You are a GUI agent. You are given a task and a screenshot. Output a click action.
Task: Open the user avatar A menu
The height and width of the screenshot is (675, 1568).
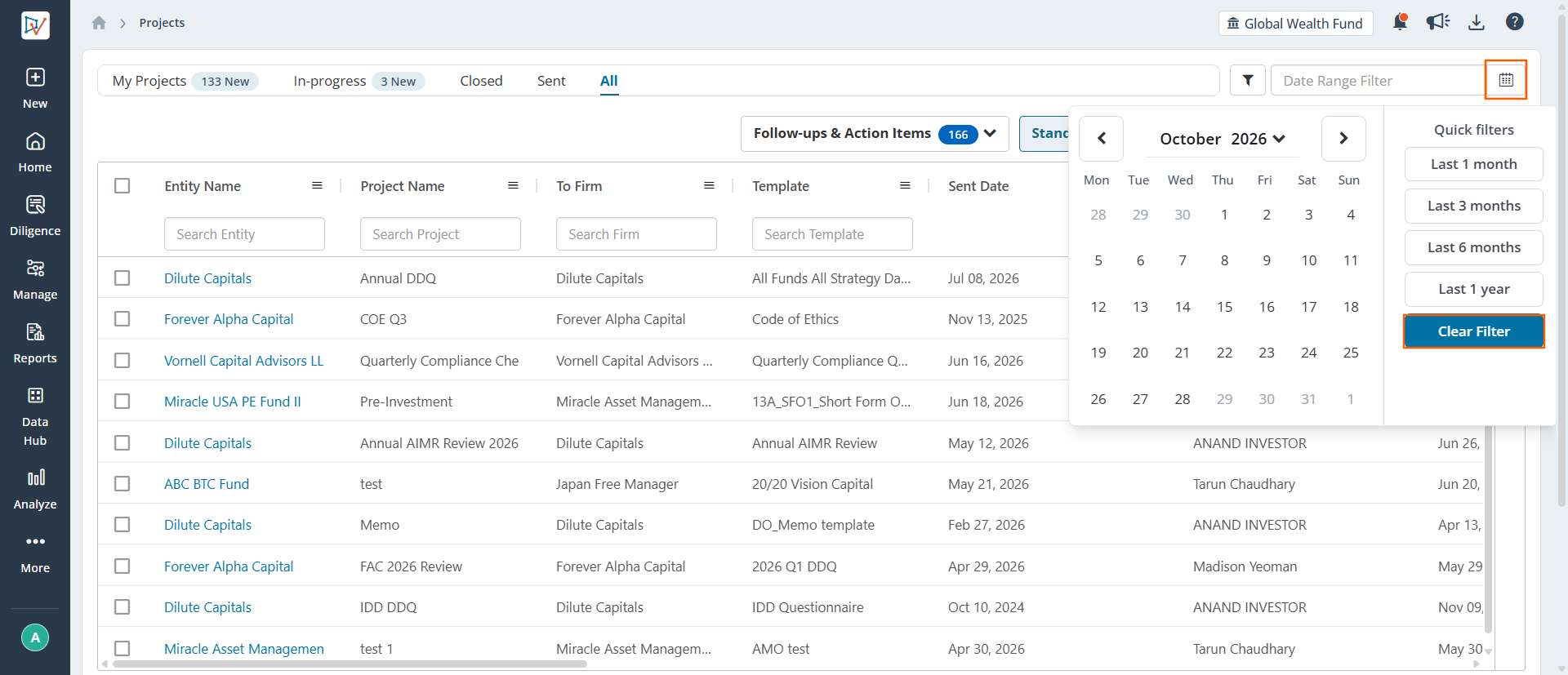point(35,637)
